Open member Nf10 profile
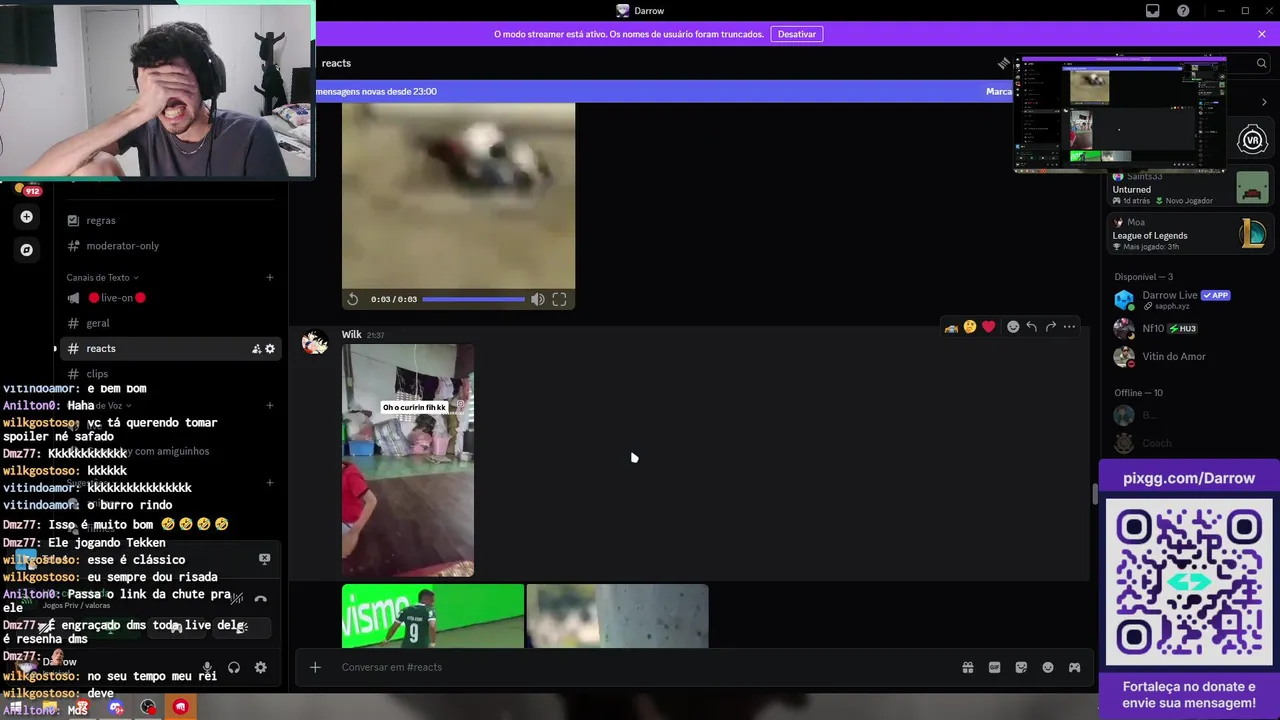Image resolution: width=1280 pixels, height=720 pixels. (1188, 328)
